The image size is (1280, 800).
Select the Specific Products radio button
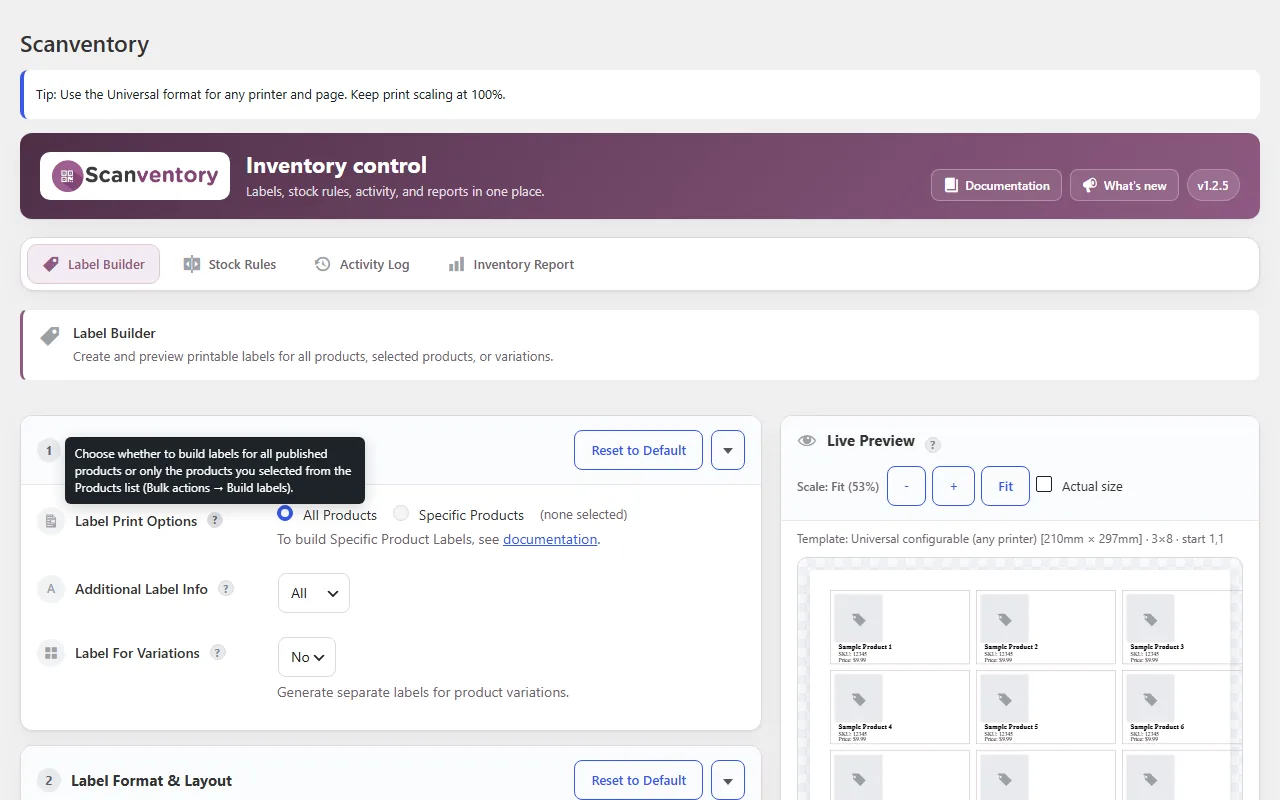tap(401, 513)
